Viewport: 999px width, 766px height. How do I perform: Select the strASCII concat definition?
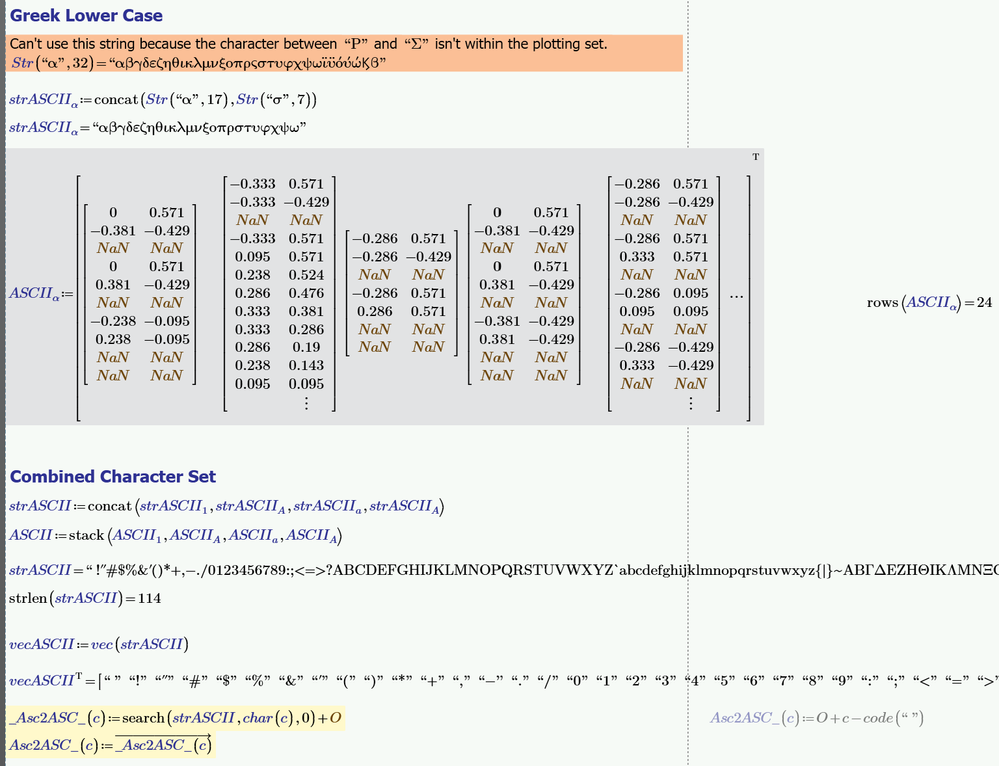click(x=226, y=506)
